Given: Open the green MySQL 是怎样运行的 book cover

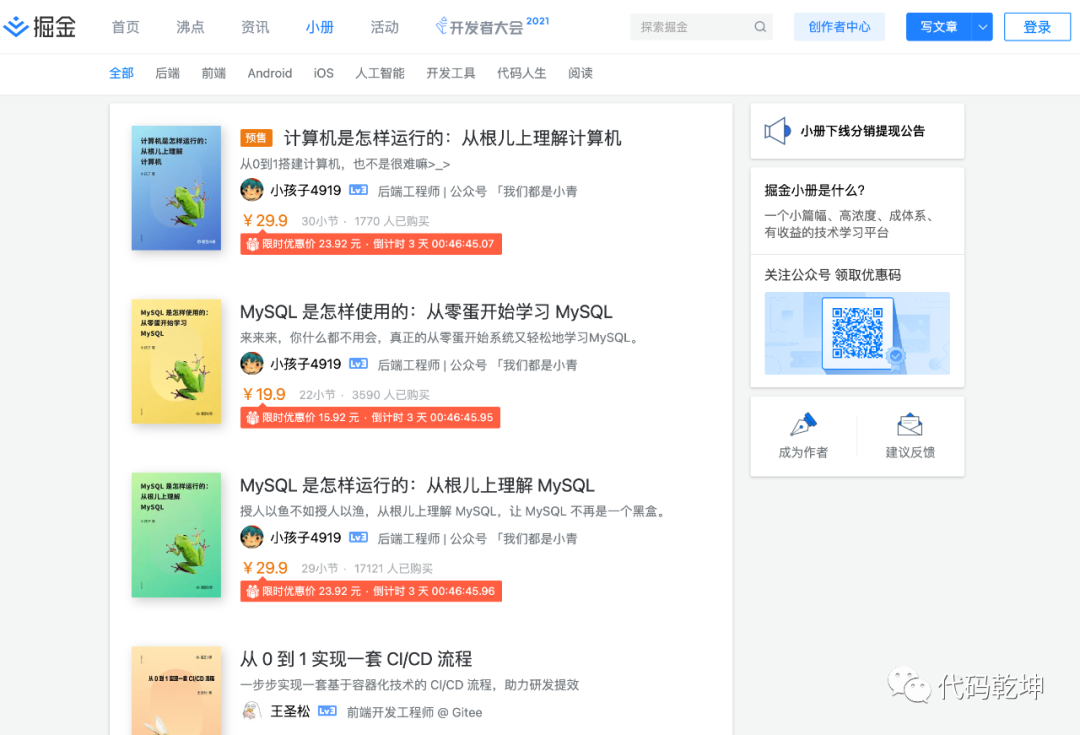Looking at the screenshot, I should (x=176, y=535).
